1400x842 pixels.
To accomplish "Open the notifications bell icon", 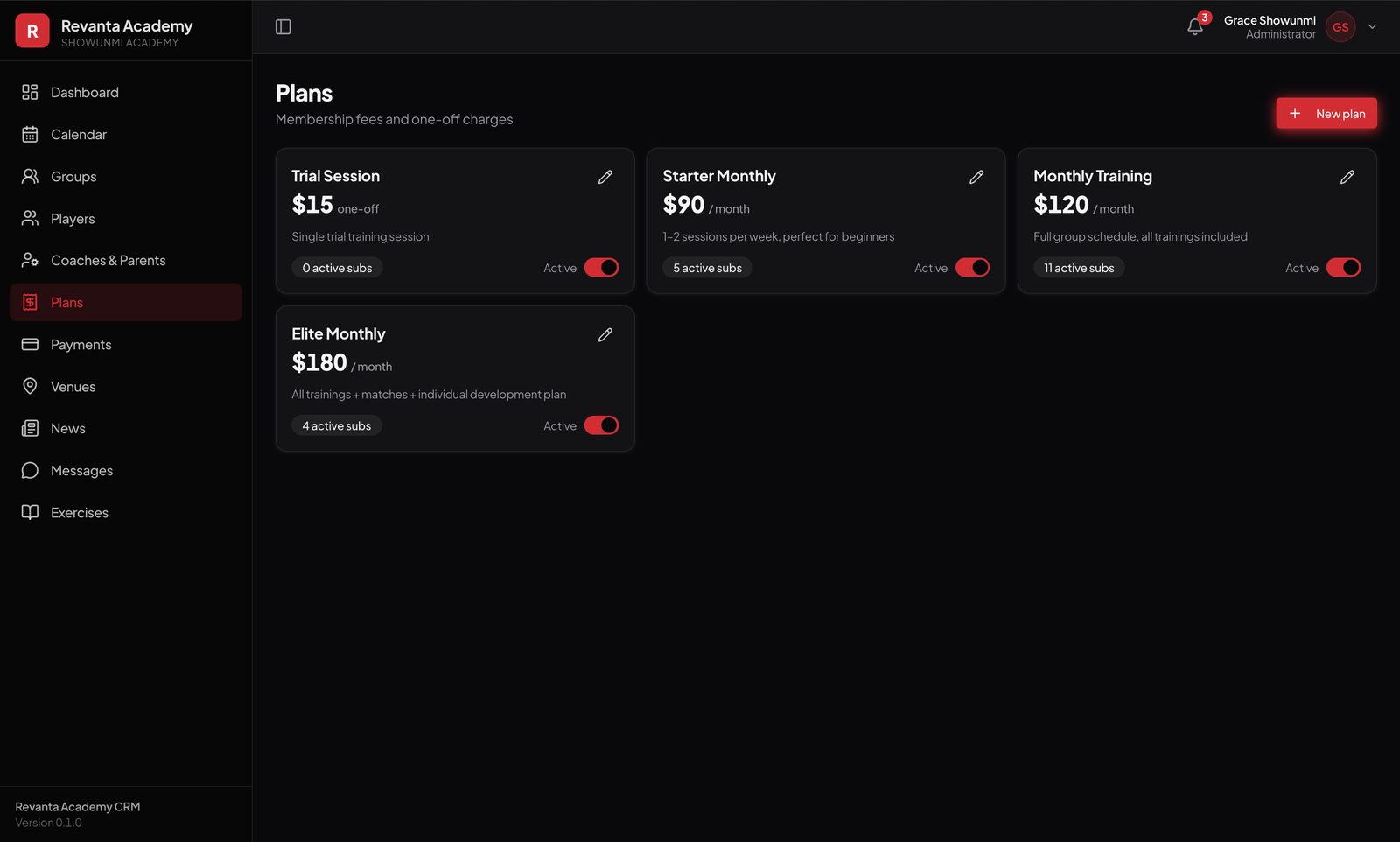I will (x=1195, y=27).
